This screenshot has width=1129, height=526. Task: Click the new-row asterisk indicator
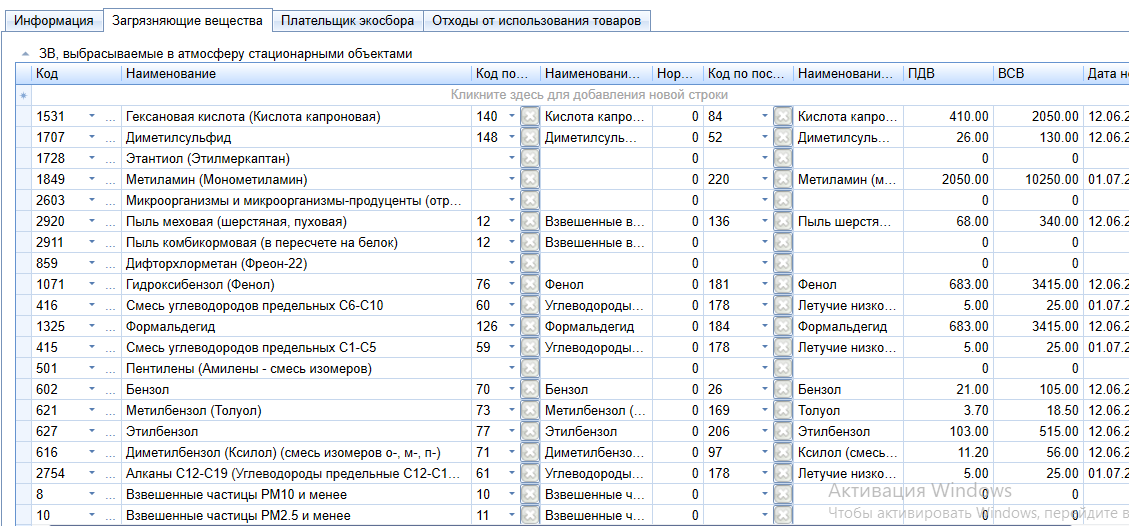click(x=24, y=95)
